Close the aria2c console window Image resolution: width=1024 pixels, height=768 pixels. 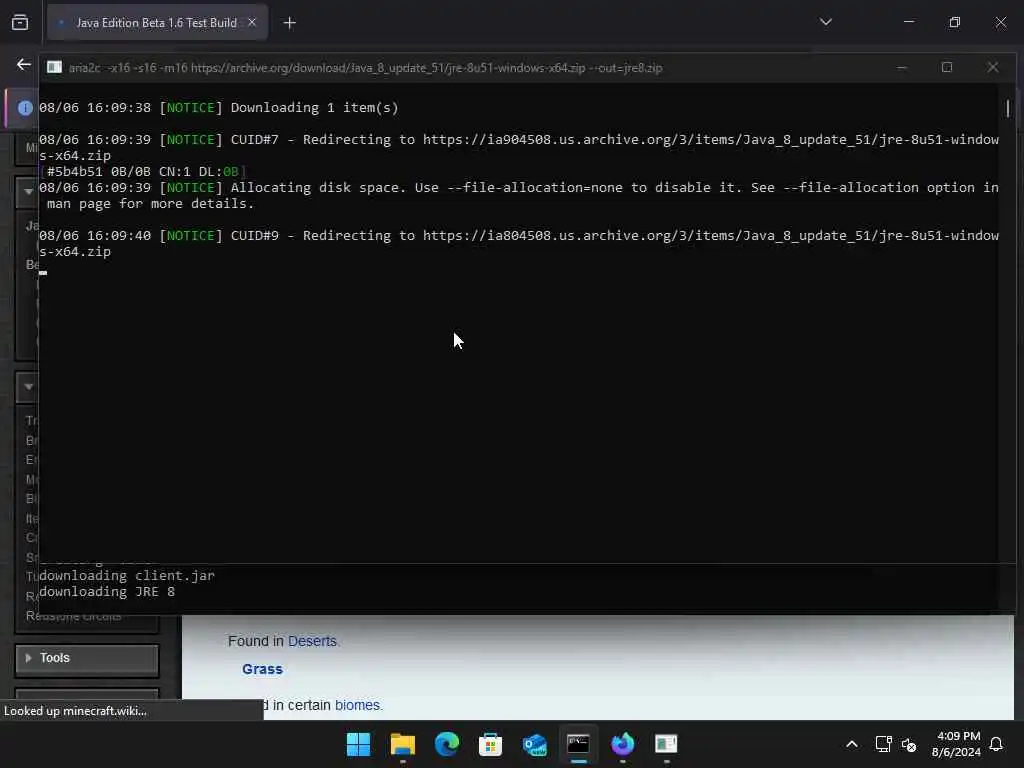pos(993,67)
